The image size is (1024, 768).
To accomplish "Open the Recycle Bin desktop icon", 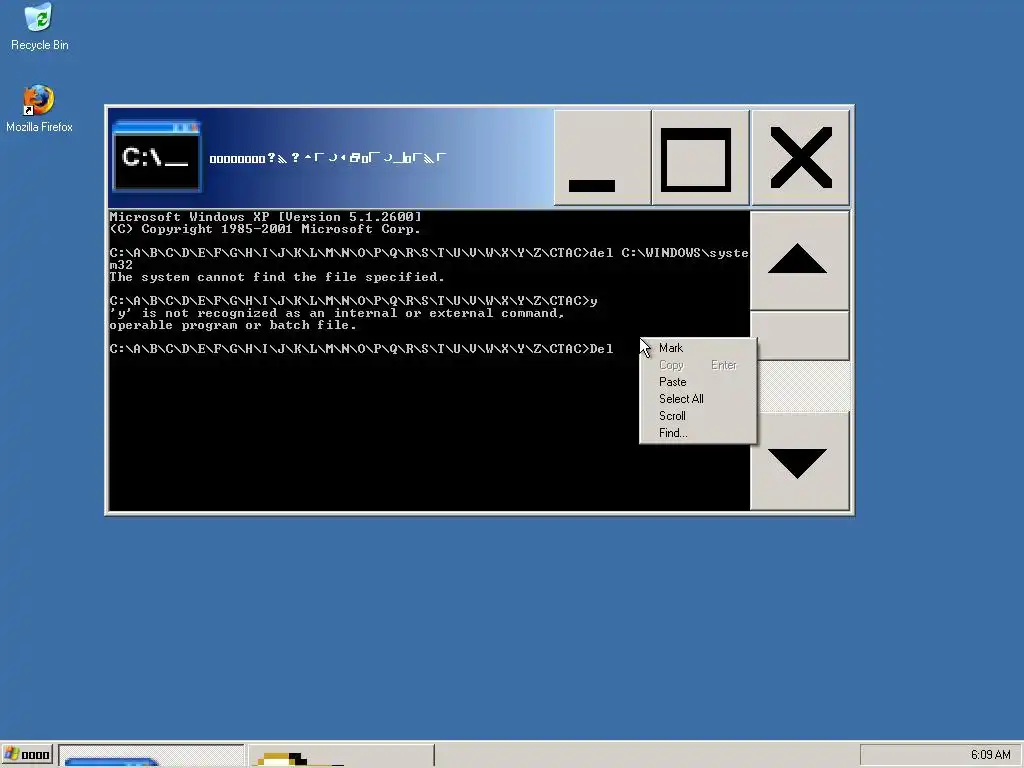I will [x=39, y=27].
